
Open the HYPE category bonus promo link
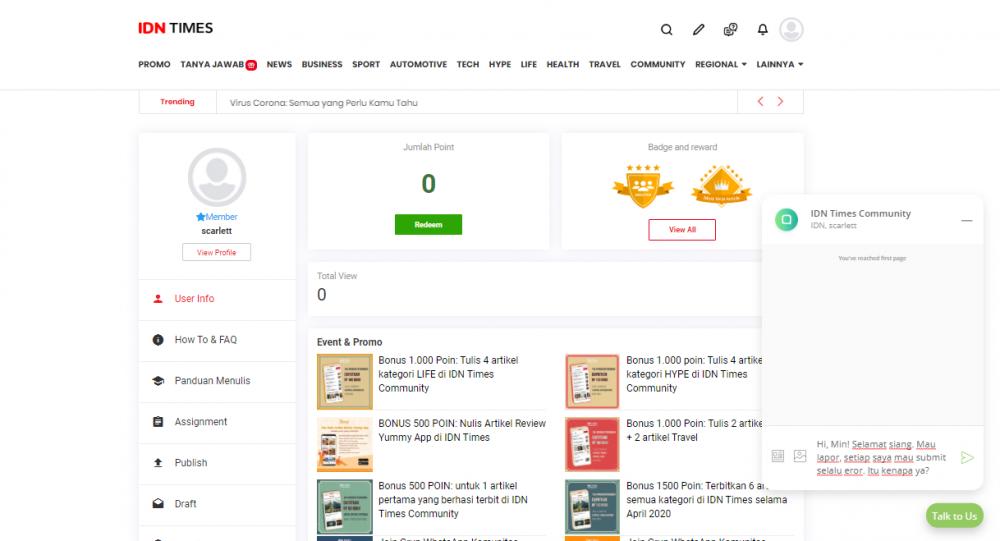click(694, 374)
